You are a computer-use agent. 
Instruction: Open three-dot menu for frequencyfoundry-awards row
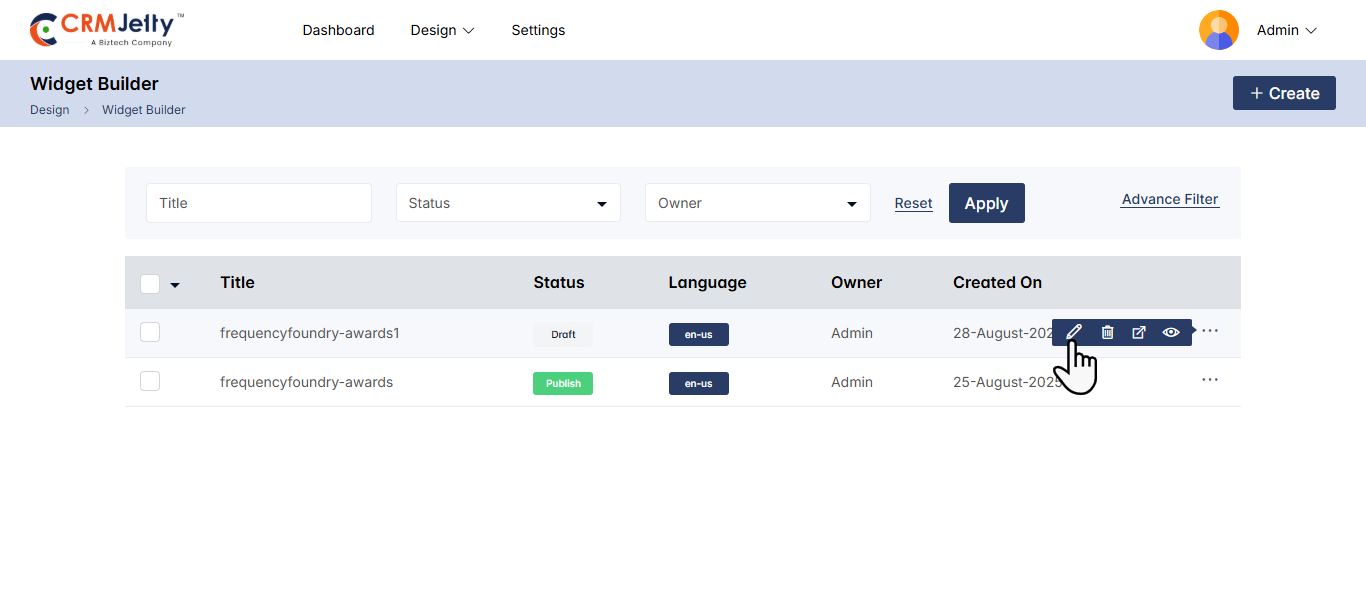pos(1210,380)
